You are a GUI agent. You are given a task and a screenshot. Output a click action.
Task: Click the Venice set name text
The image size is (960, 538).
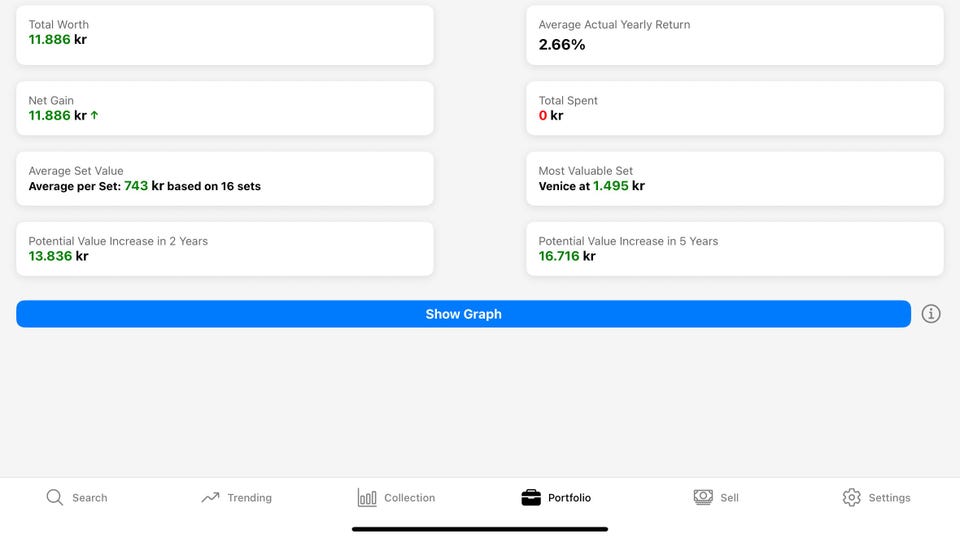(557, 186)
